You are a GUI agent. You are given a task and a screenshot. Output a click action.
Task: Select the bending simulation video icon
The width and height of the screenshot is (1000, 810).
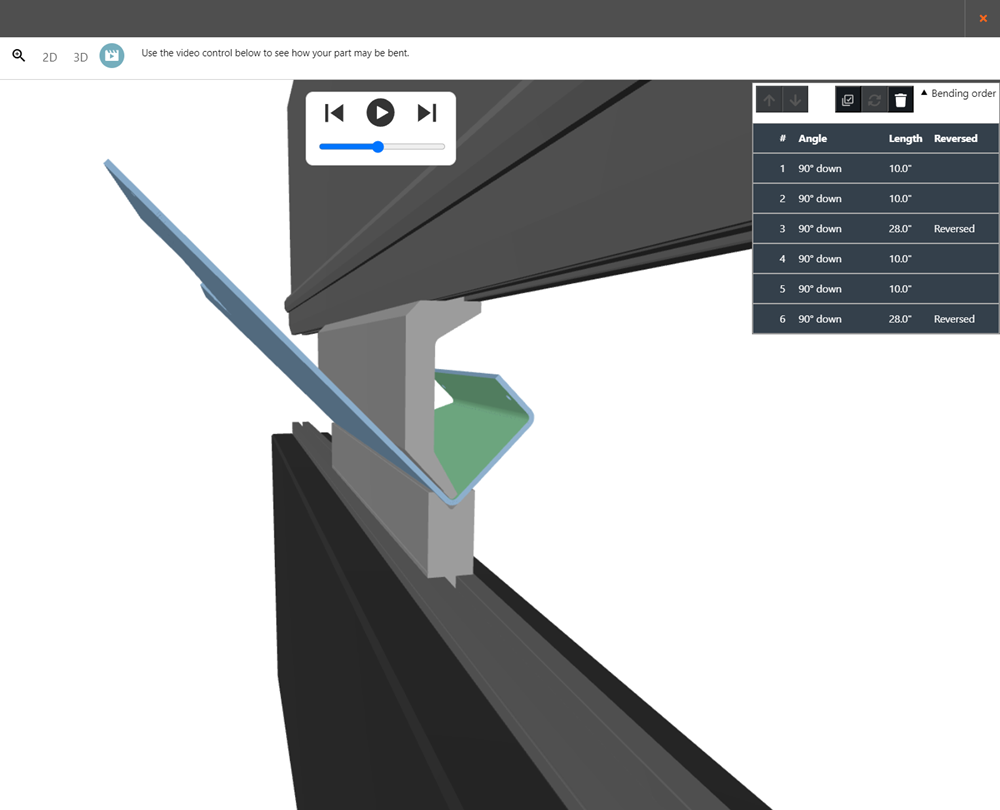click(x=112, y=55)
